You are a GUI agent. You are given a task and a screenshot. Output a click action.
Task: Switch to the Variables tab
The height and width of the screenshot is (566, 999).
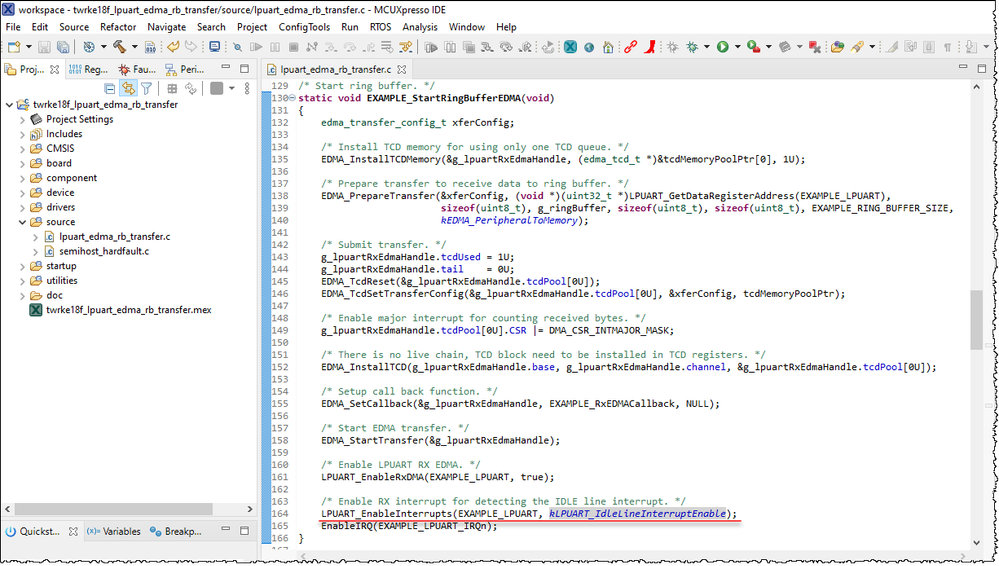click(x=114, y=531)
